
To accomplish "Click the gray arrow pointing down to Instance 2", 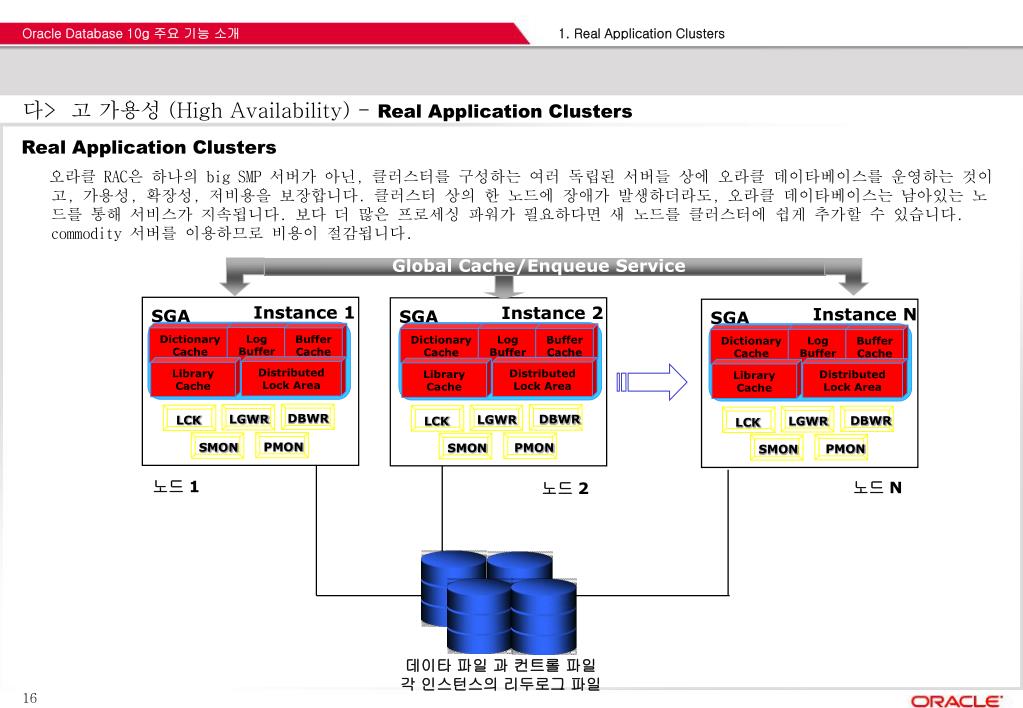I will tap(504, 285).
